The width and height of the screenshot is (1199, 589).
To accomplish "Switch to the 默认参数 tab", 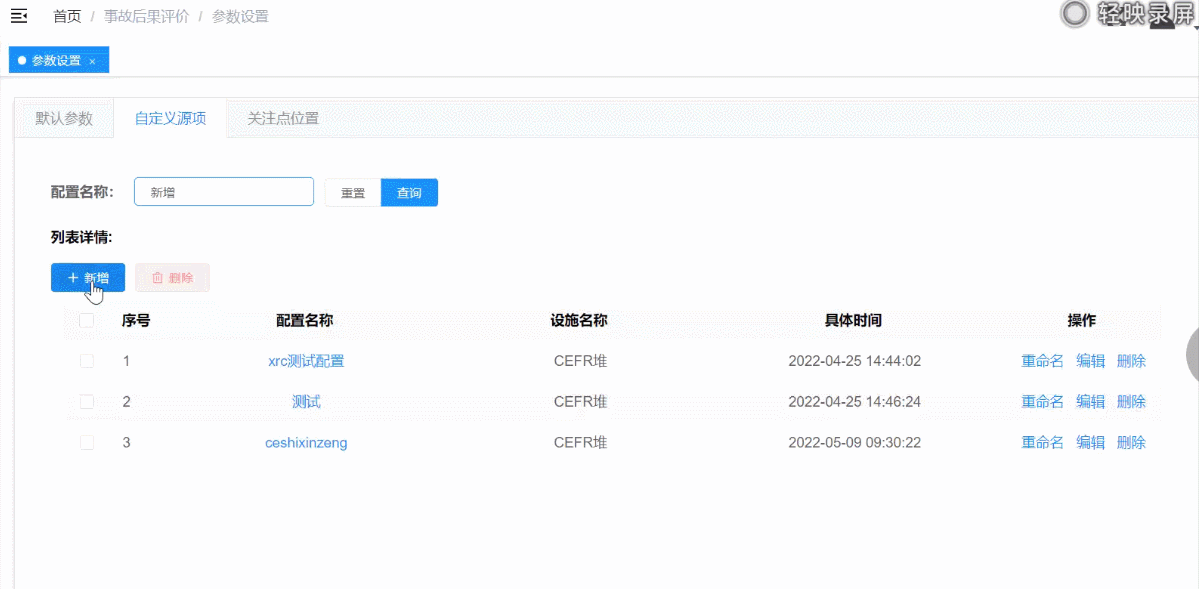I will click(x=64, y=119).
